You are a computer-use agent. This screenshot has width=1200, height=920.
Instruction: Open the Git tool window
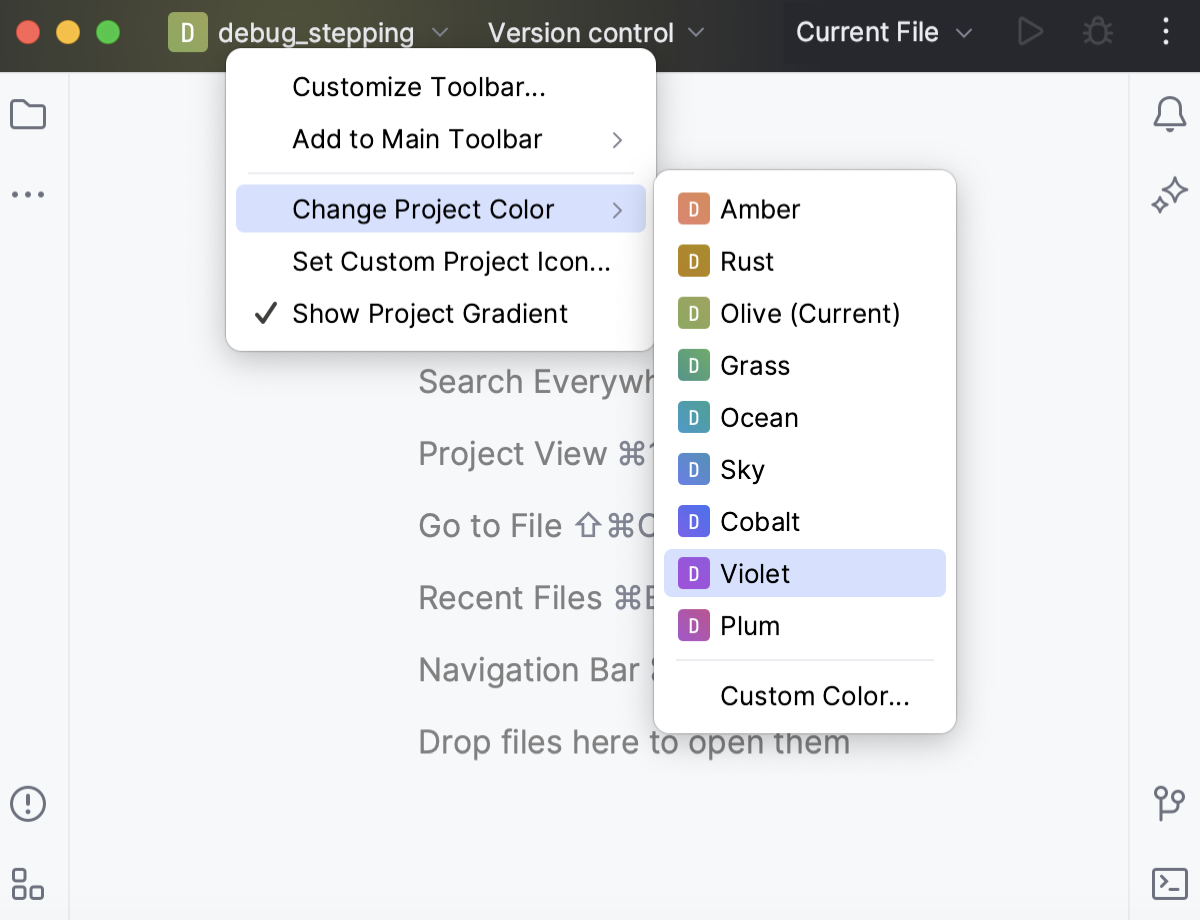point(1168,804)
